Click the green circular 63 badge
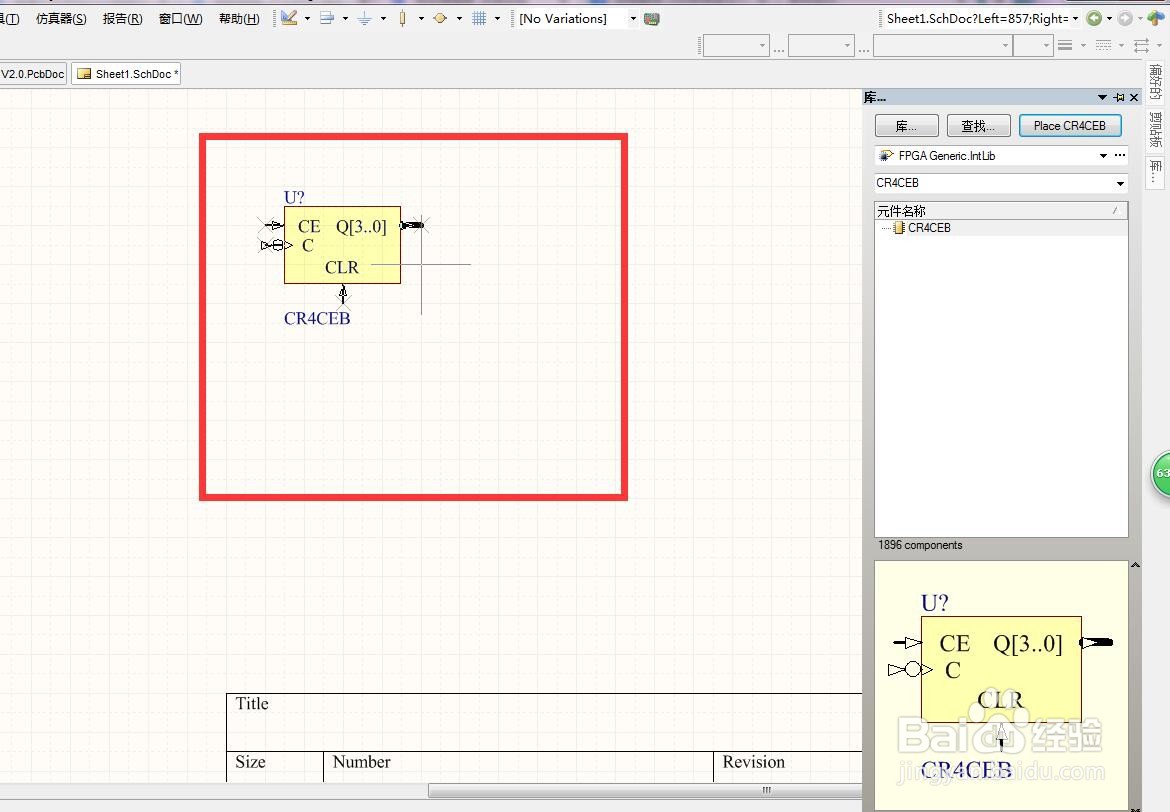This screenshot has width=1170, height=812. (x=1161, y=474)
